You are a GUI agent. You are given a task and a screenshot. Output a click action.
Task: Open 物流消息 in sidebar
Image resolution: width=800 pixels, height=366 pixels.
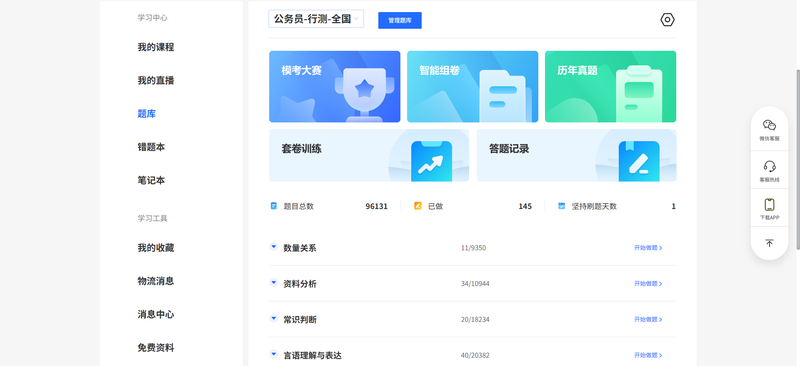pyautogui.click(x=156, y=281)
